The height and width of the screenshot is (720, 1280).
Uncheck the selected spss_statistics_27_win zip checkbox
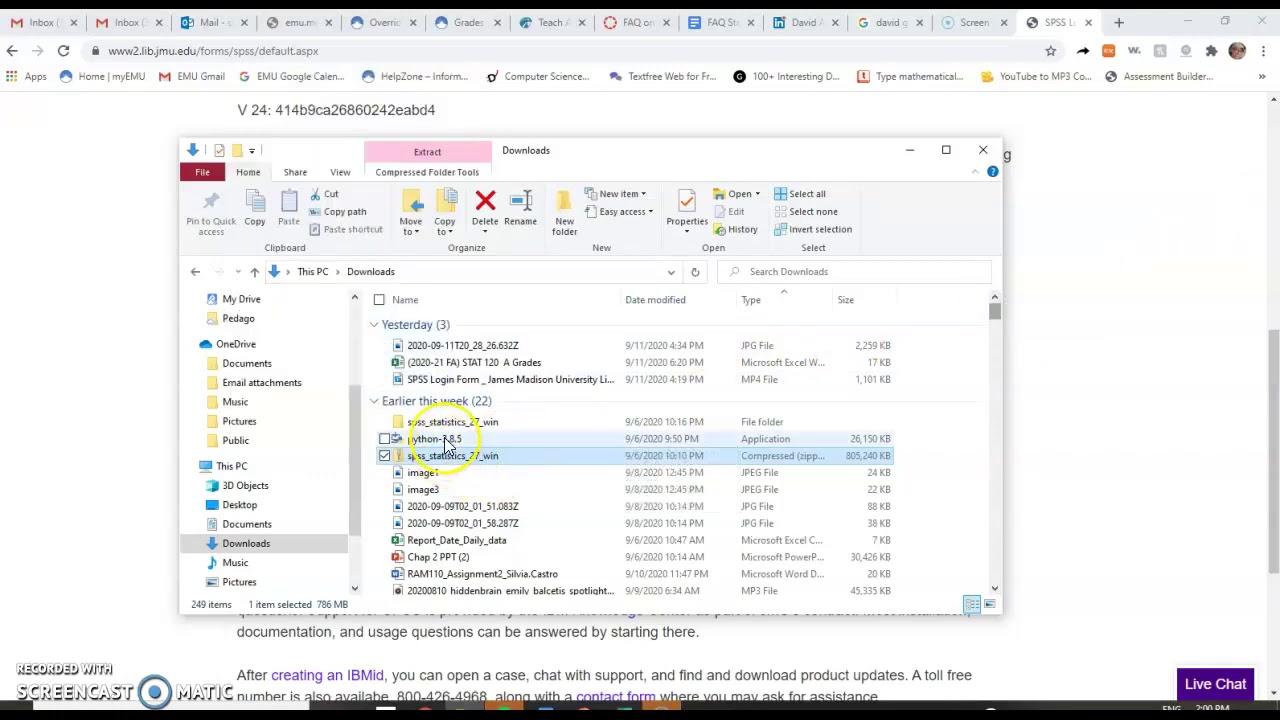click(384, 456)
